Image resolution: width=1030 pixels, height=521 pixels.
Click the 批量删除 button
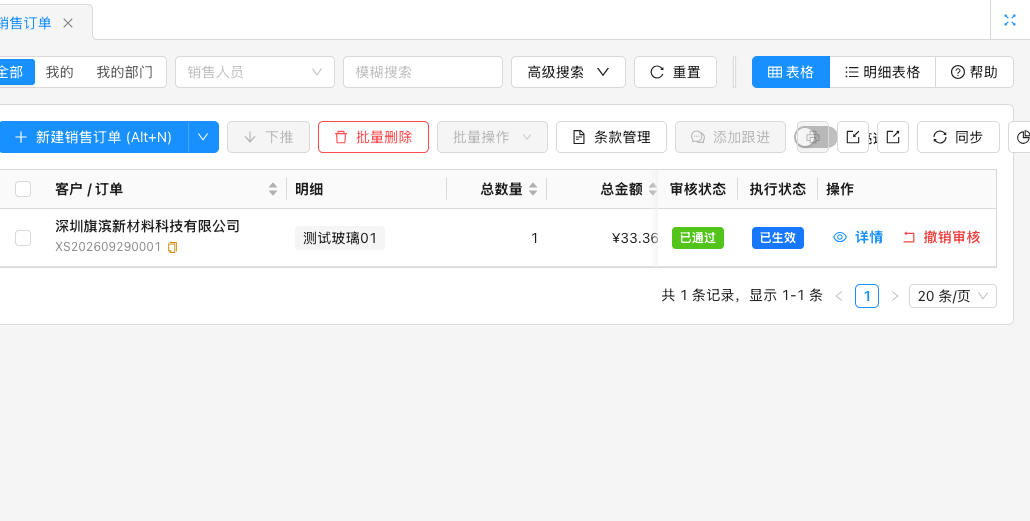[x=373, y=137]
